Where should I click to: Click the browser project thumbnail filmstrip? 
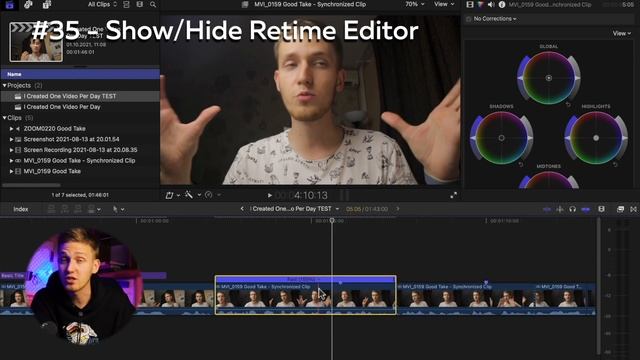(x=36, y=42)
